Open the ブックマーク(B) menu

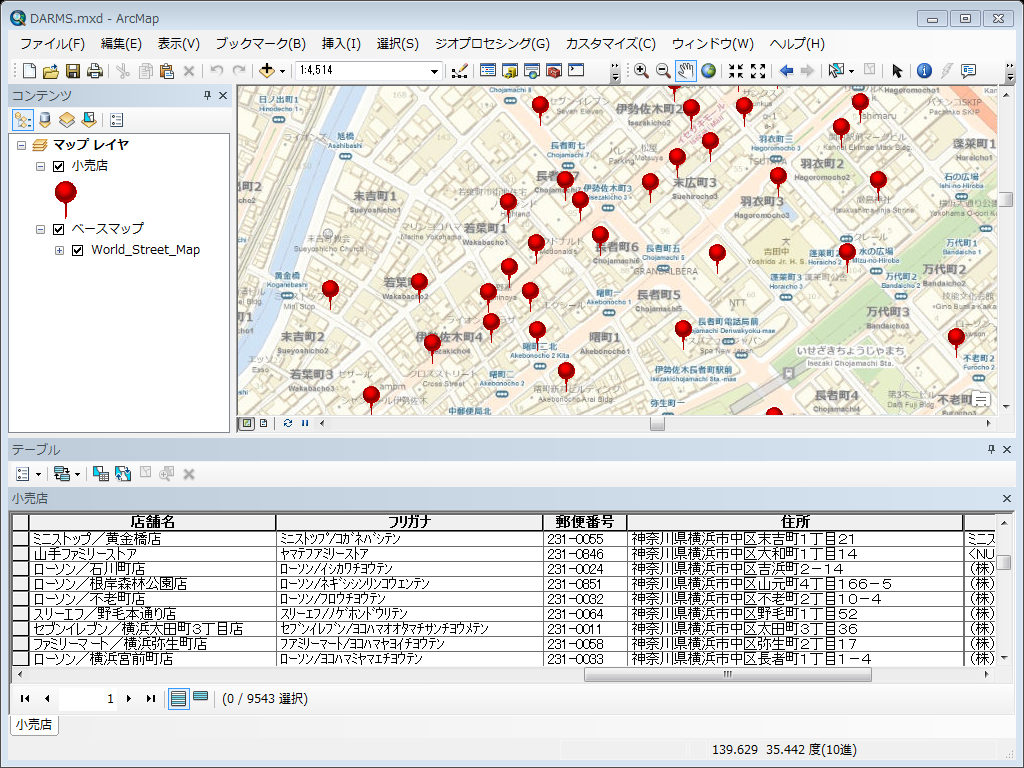pos(261,44)
